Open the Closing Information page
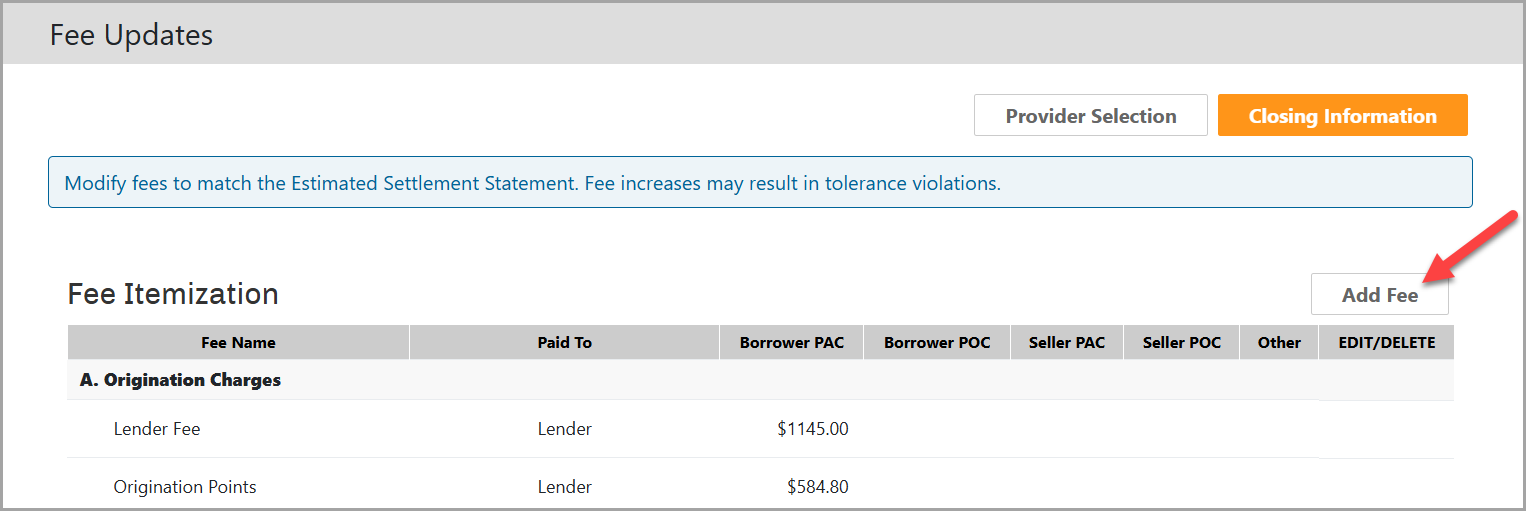This screenshot has width=1526, height=511. click(1342, 116)
